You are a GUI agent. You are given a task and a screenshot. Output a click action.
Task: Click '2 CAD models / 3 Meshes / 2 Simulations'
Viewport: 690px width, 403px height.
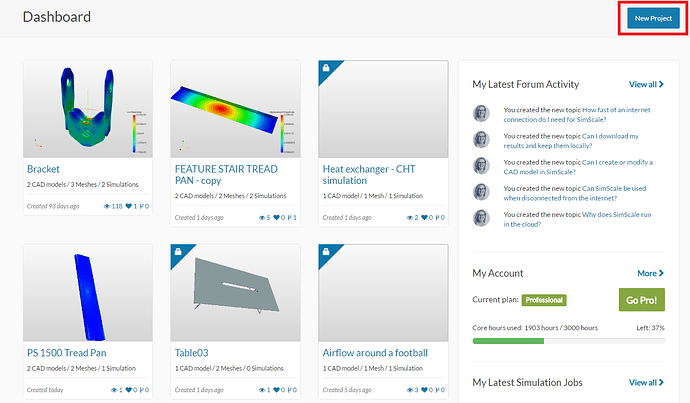(x=83, y=184)
